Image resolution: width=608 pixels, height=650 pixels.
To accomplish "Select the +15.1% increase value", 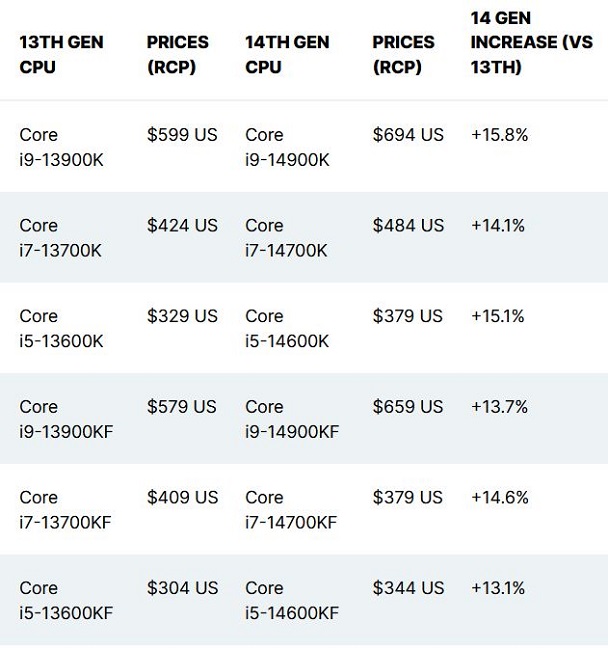I will click(498, 316).
